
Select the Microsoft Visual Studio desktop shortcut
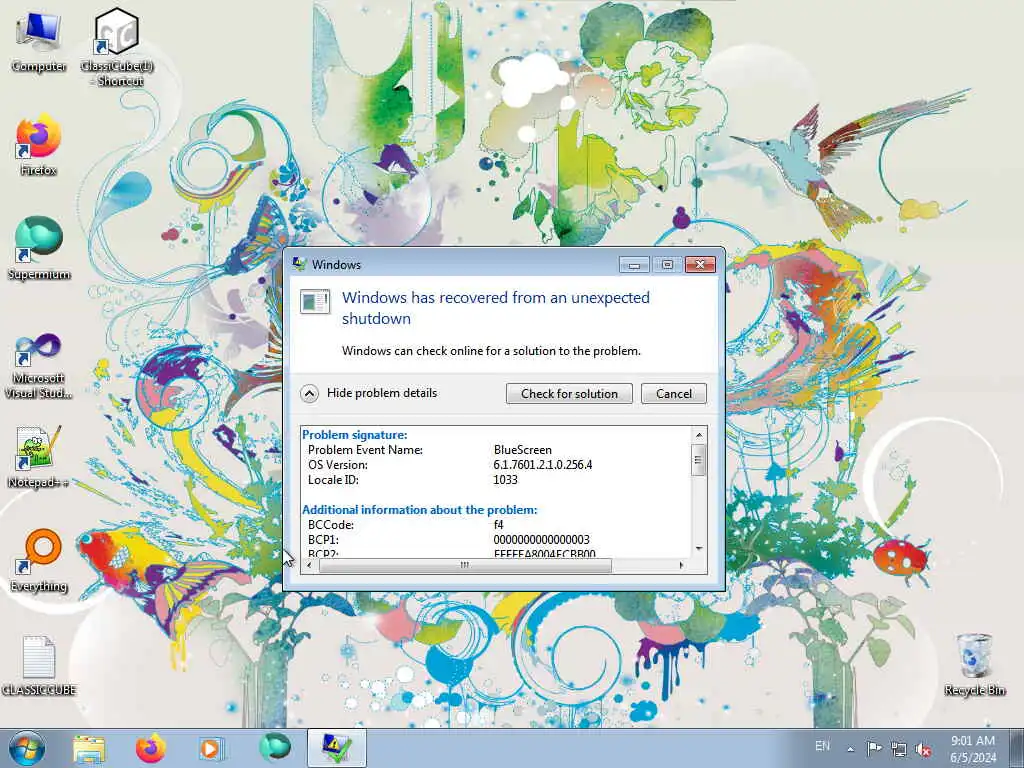[x=39, y=366]
